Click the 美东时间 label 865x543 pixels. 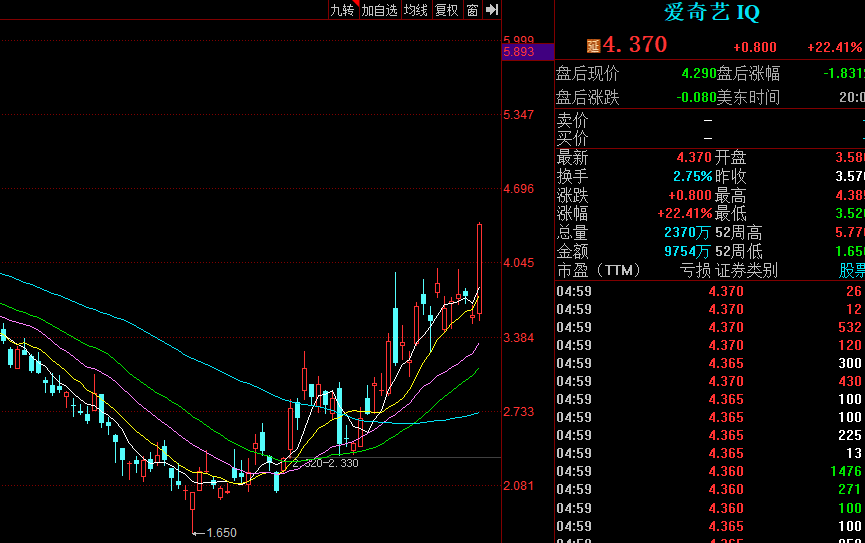point(748,98)
